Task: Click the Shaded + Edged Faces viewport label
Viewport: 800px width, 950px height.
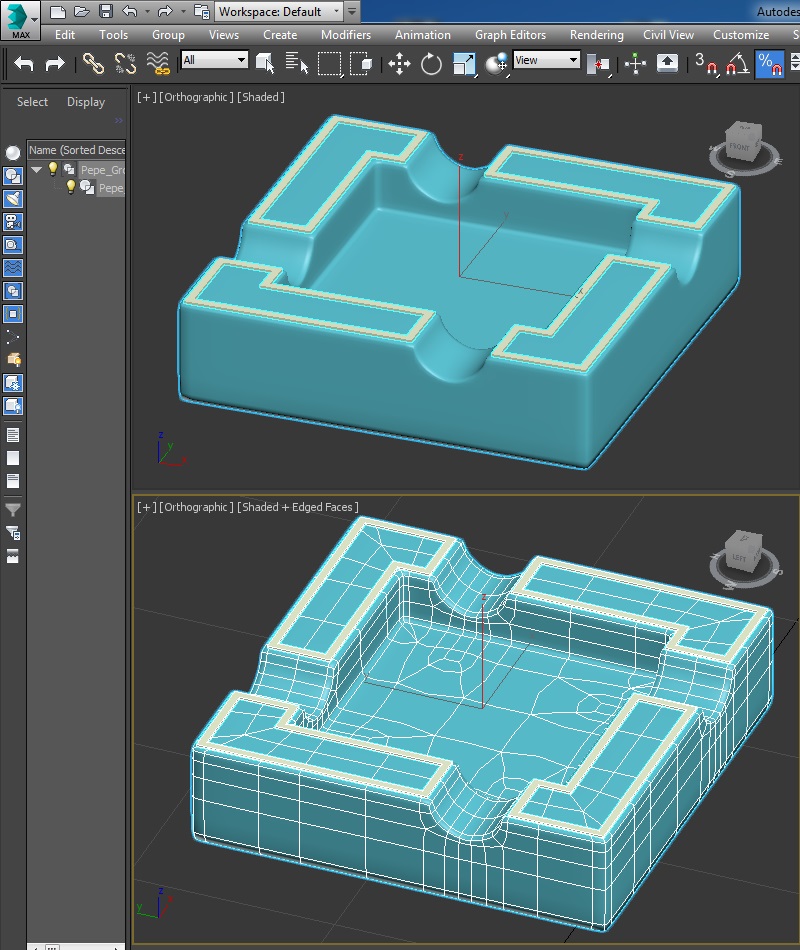Action: tap(298, 507)
